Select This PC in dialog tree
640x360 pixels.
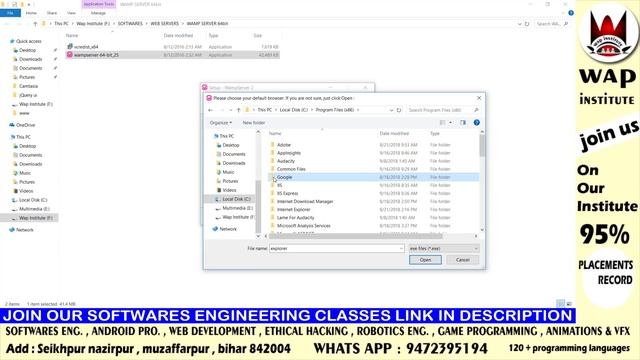tap(227, 136)
